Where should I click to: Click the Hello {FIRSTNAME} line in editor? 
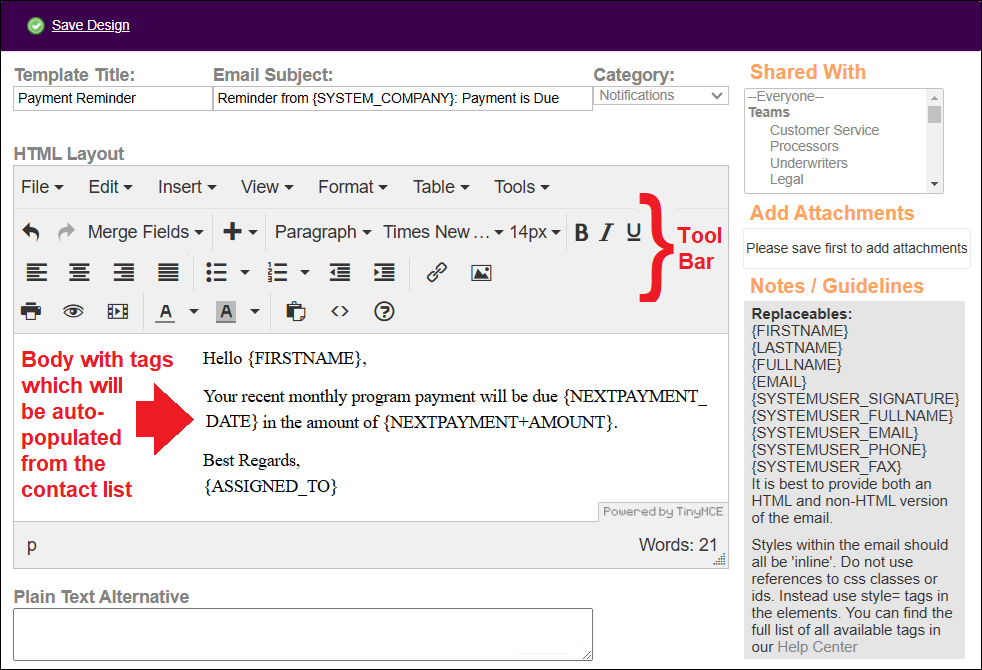pyautogui.click(x=284, y=358)
